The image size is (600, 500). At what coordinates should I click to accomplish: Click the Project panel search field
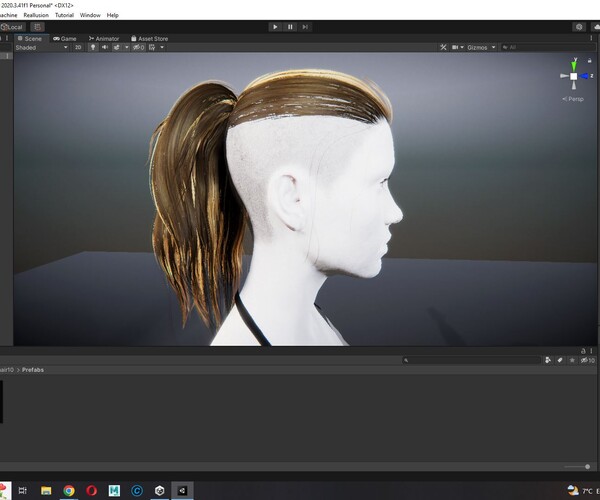coord(471,360)
